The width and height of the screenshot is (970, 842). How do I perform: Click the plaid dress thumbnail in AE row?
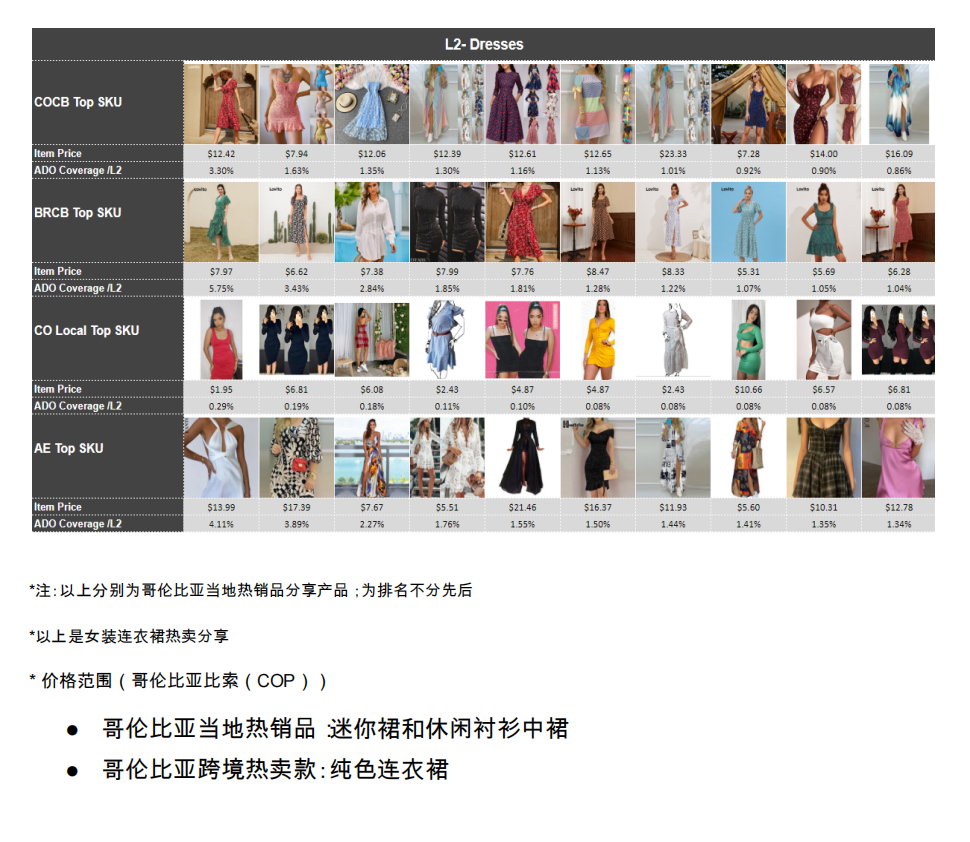pyautogui.click(x=823, y=458)
